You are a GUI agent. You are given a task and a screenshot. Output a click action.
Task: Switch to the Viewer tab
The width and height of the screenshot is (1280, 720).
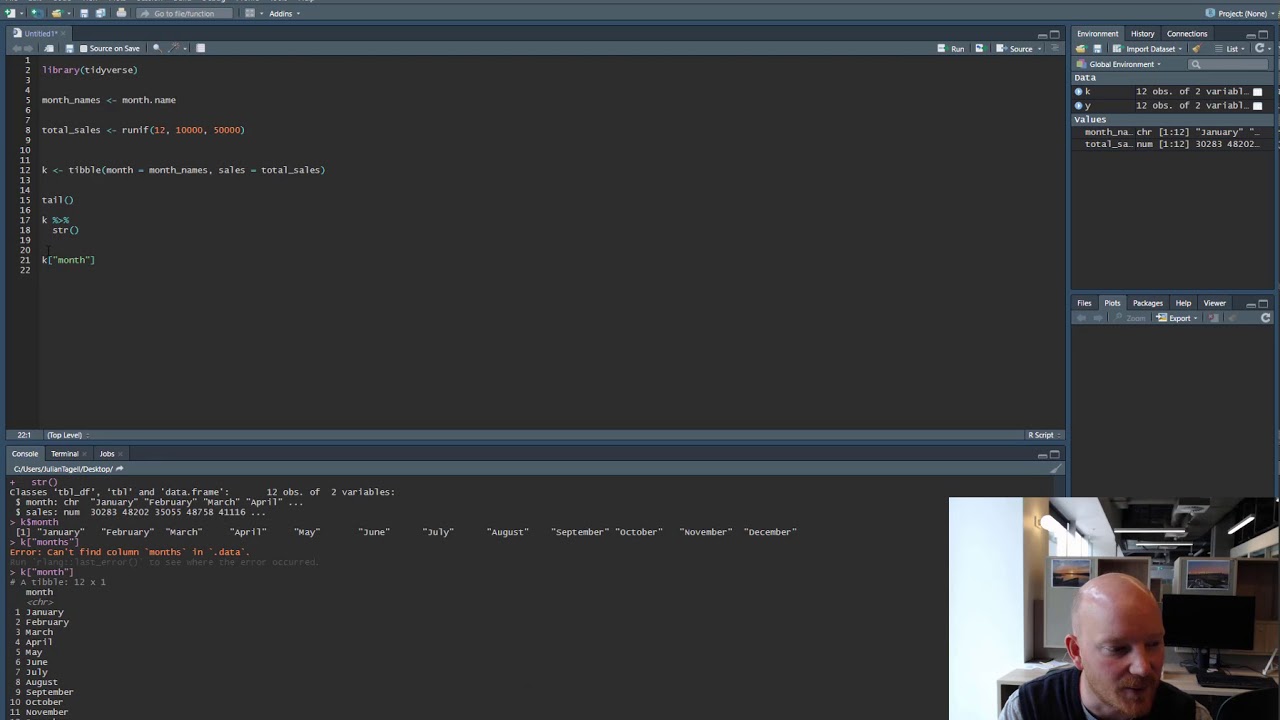tap(1214, 303)
